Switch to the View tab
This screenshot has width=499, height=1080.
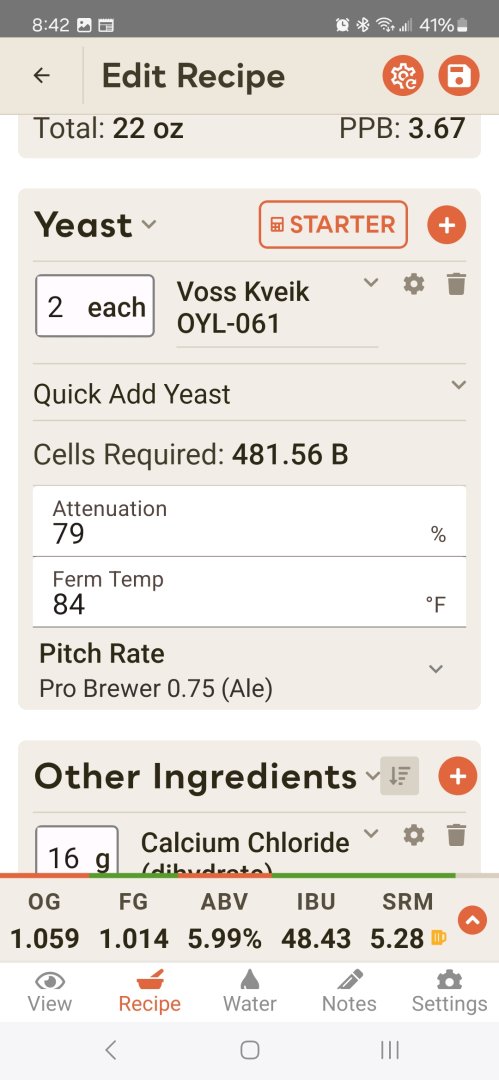pyautogui.click(x=50, y=992)
